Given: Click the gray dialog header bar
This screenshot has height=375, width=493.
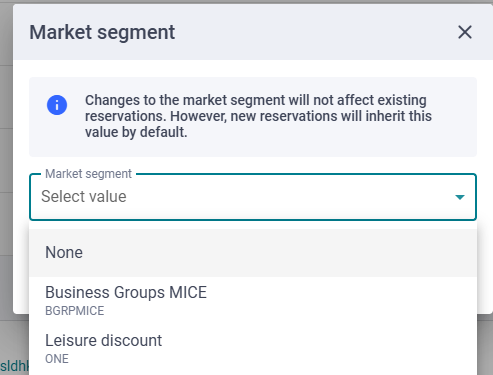Looking at the screenshot, I should point(253,32).
